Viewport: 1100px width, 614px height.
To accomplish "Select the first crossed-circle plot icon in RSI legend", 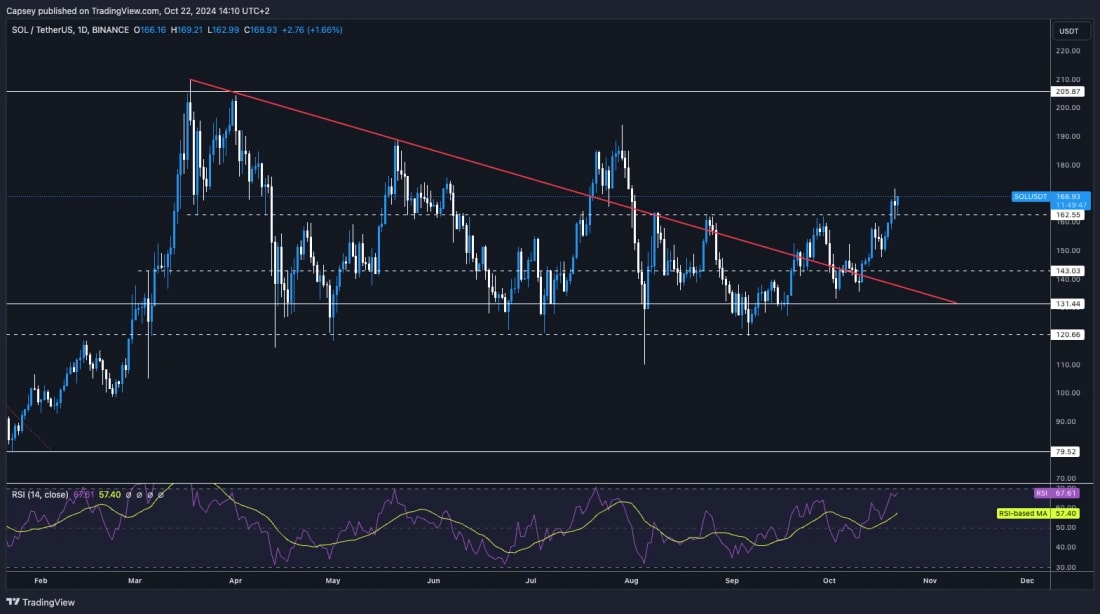I will pos(129,493).
